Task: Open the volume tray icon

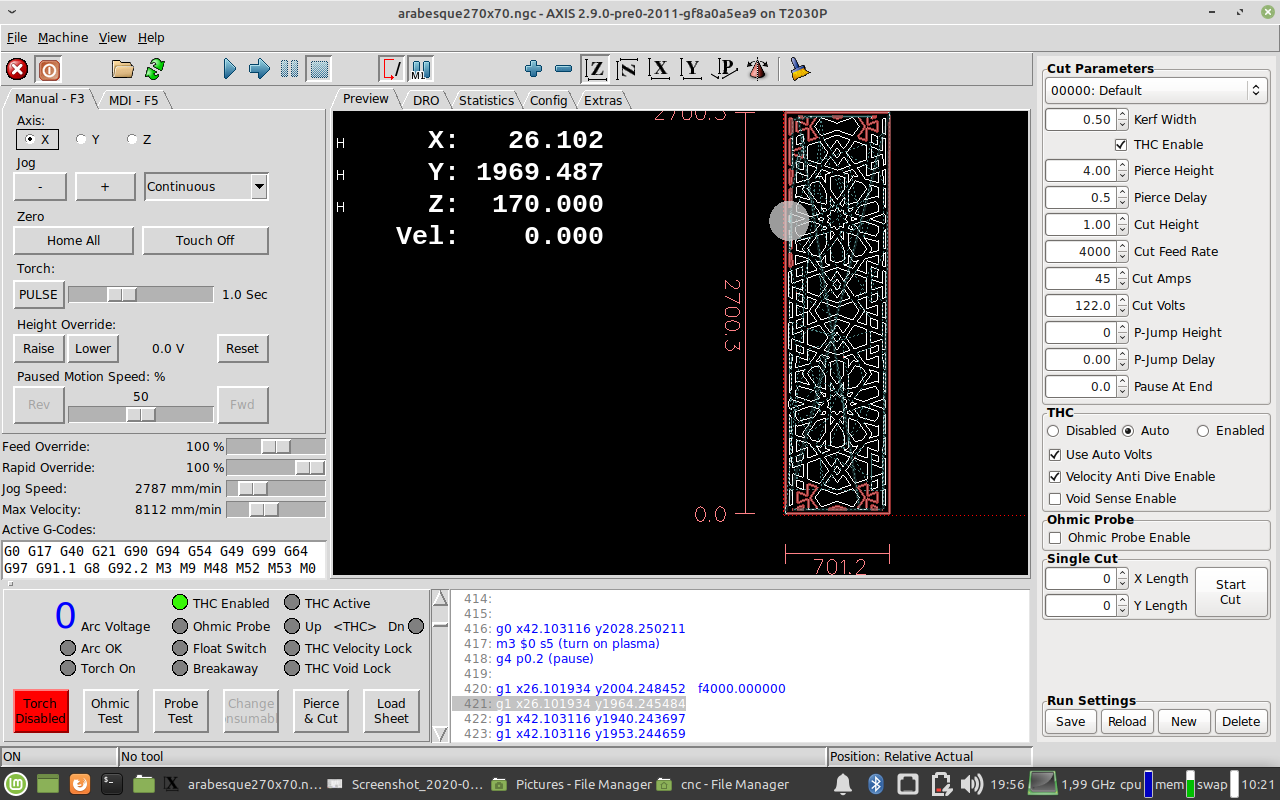Action: tap(970, 784)
